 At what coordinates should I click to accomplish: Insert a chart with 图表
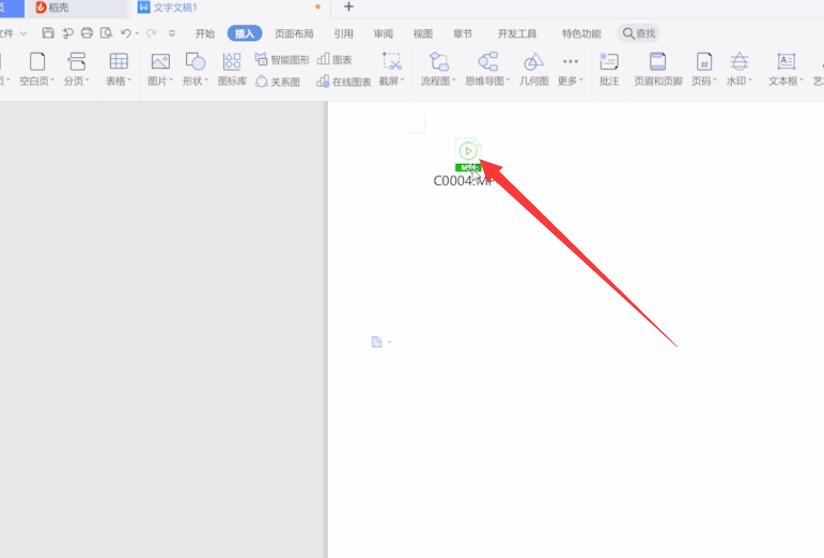pyautogui.click(x=335, y=59)
